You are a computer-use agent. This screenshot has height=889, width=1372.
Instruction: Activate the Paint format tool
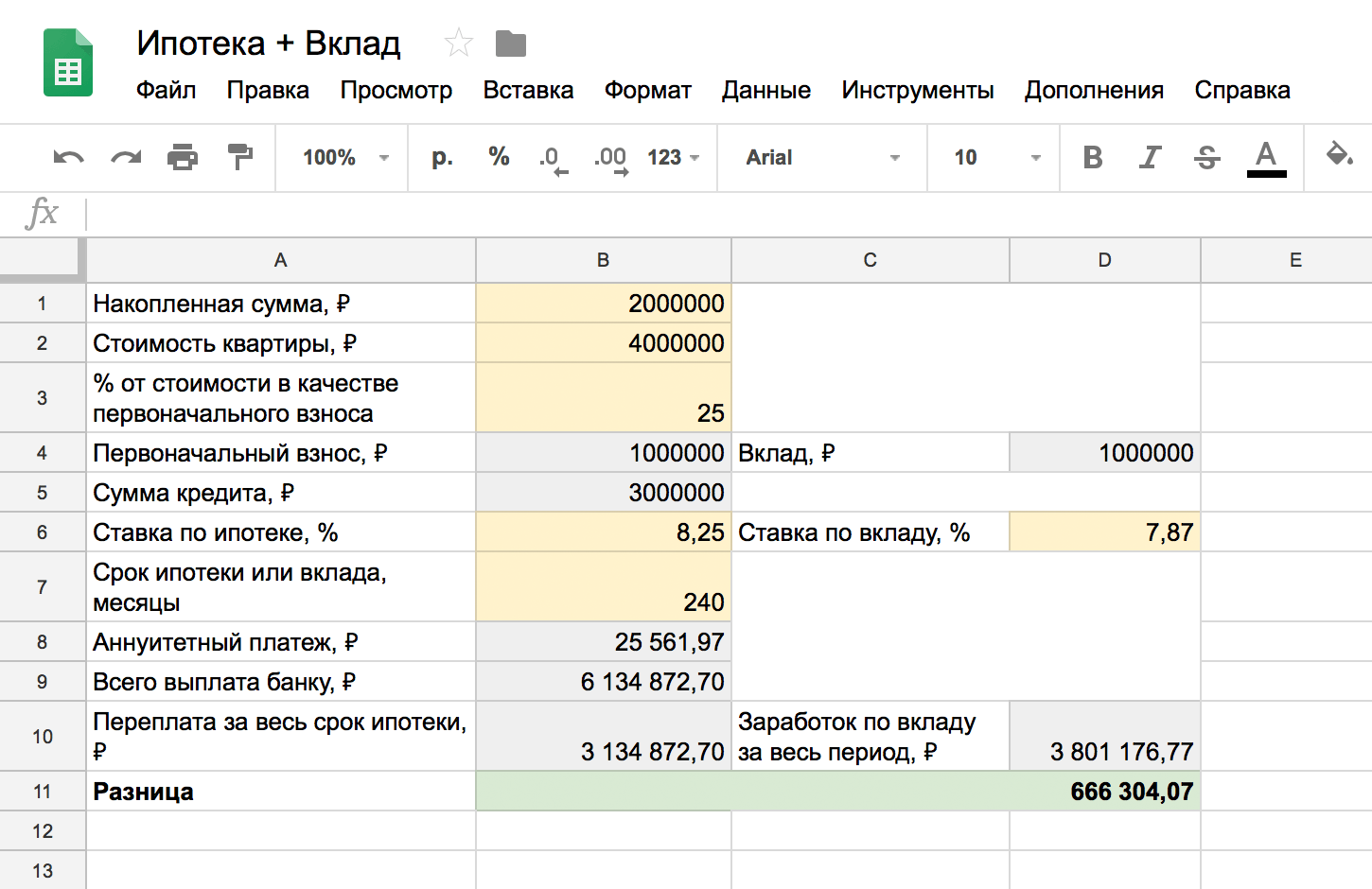point(240,157)
